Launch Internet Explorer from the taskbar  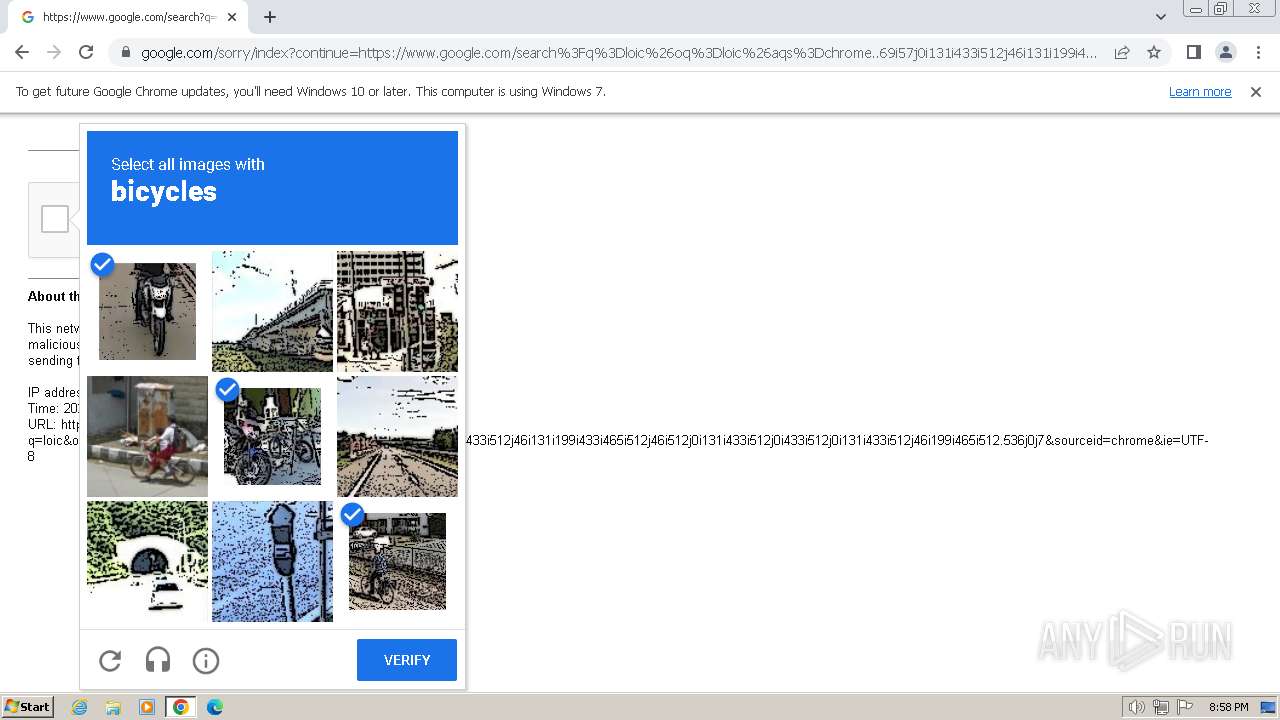click(80, 707)
